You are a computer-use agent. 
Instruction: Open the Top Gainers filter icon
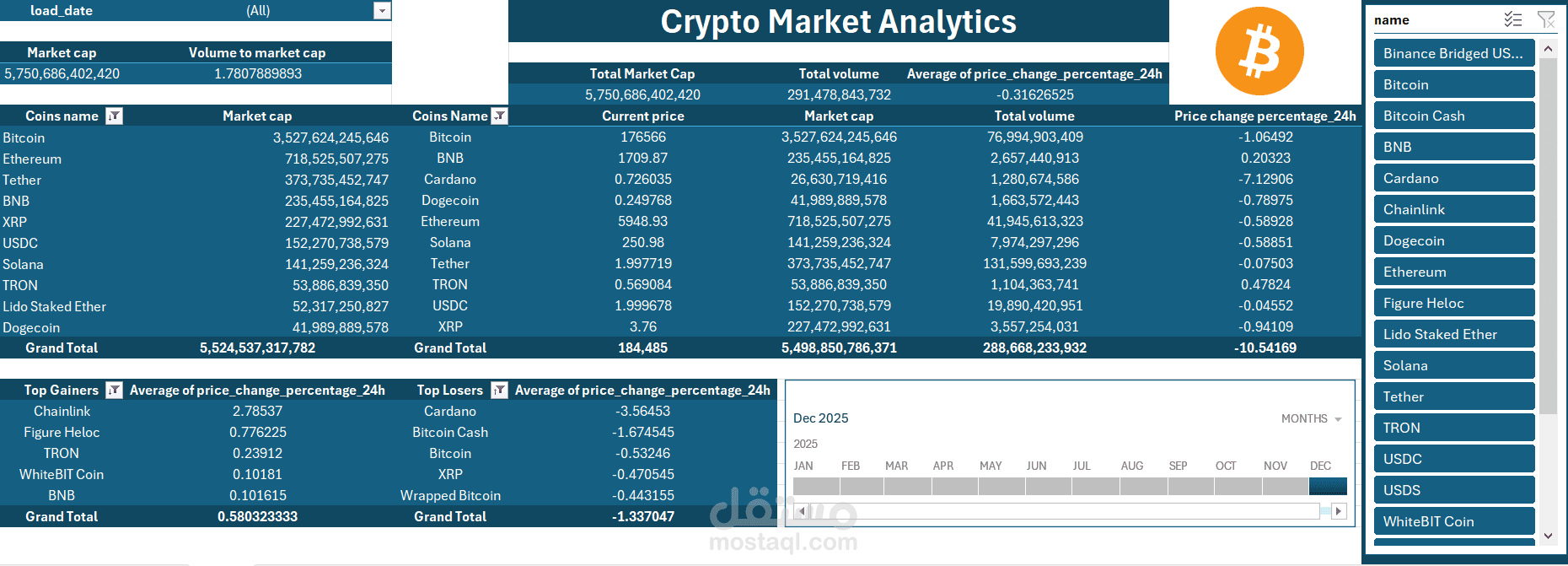click(x=115, y=390)
